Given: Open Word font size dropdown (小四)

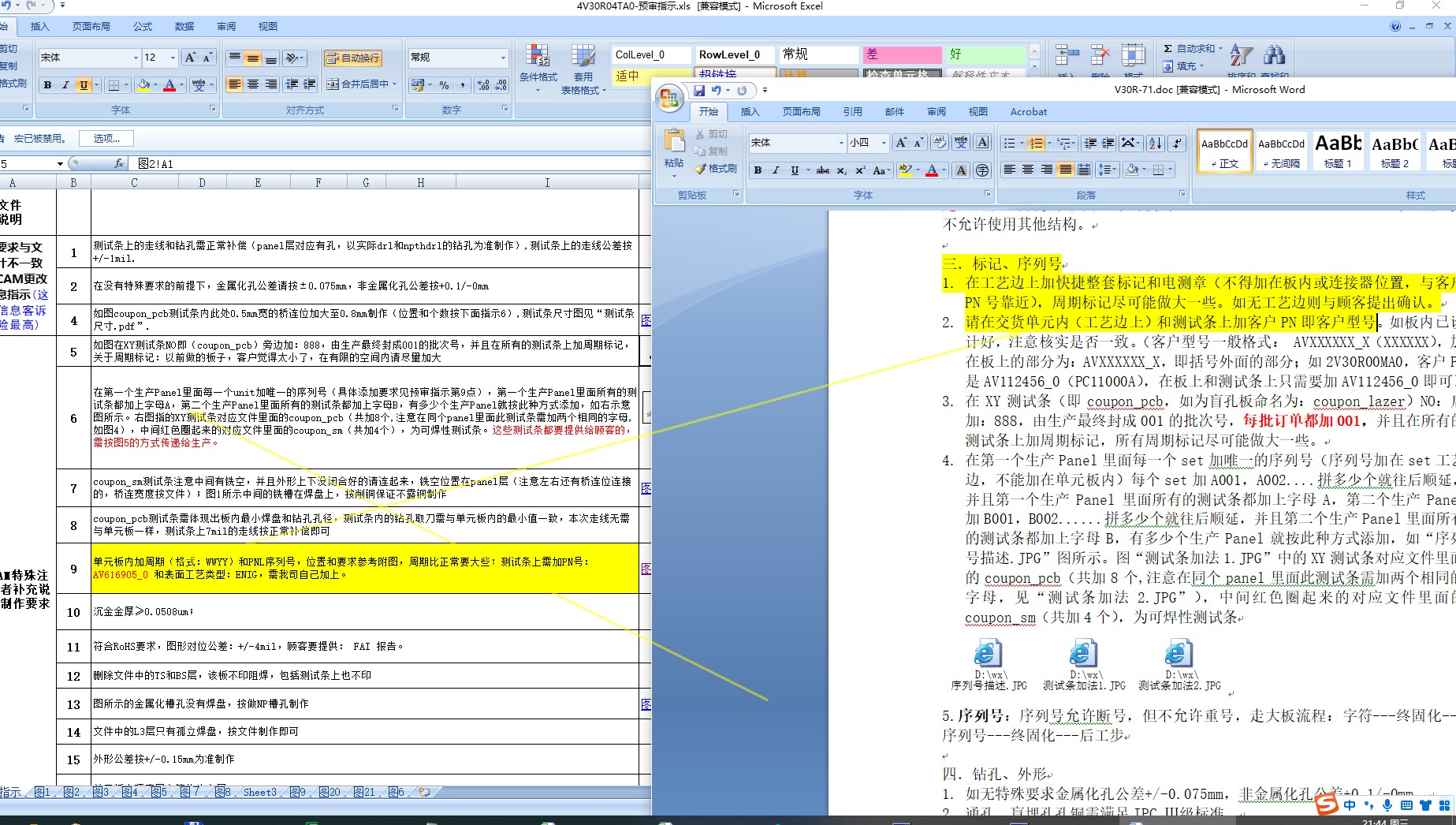Looking at the screenshot, I should [x=883, y=143].
